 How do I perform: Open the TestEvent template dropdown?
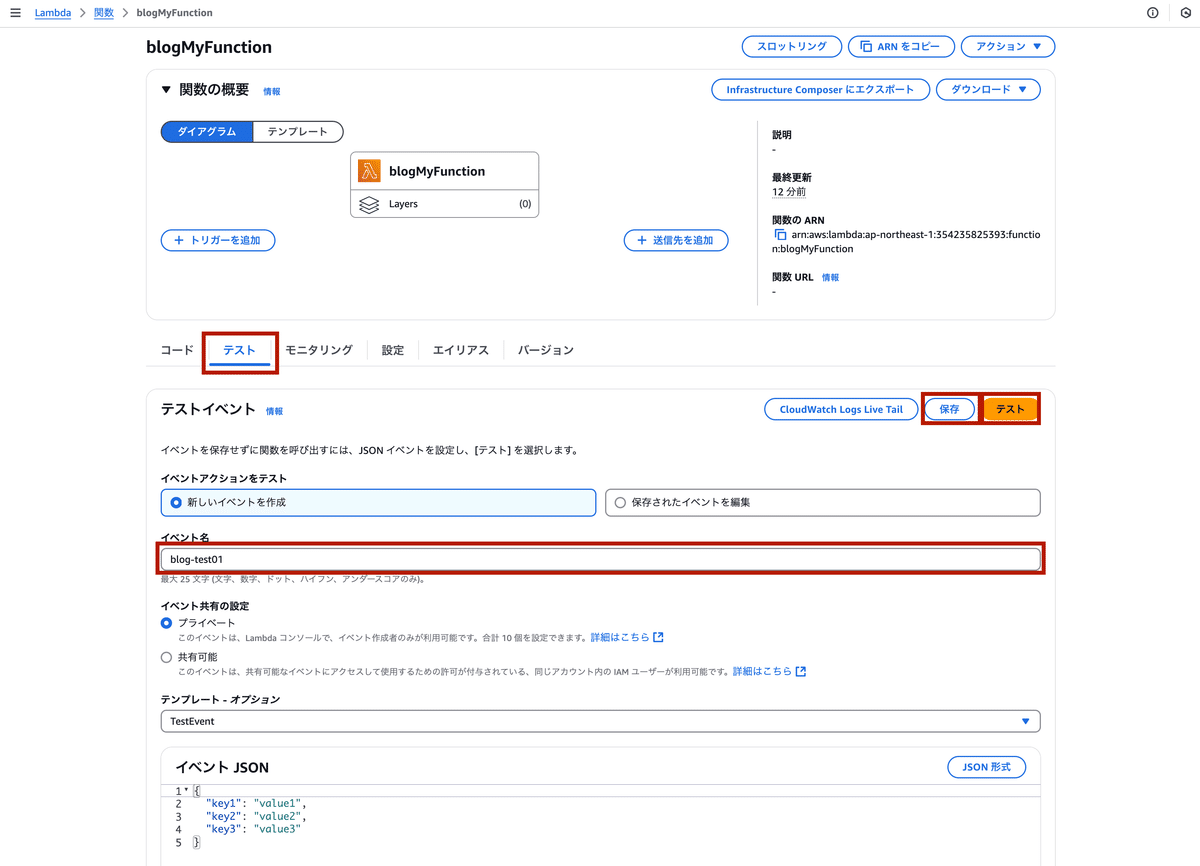(600, 721)
